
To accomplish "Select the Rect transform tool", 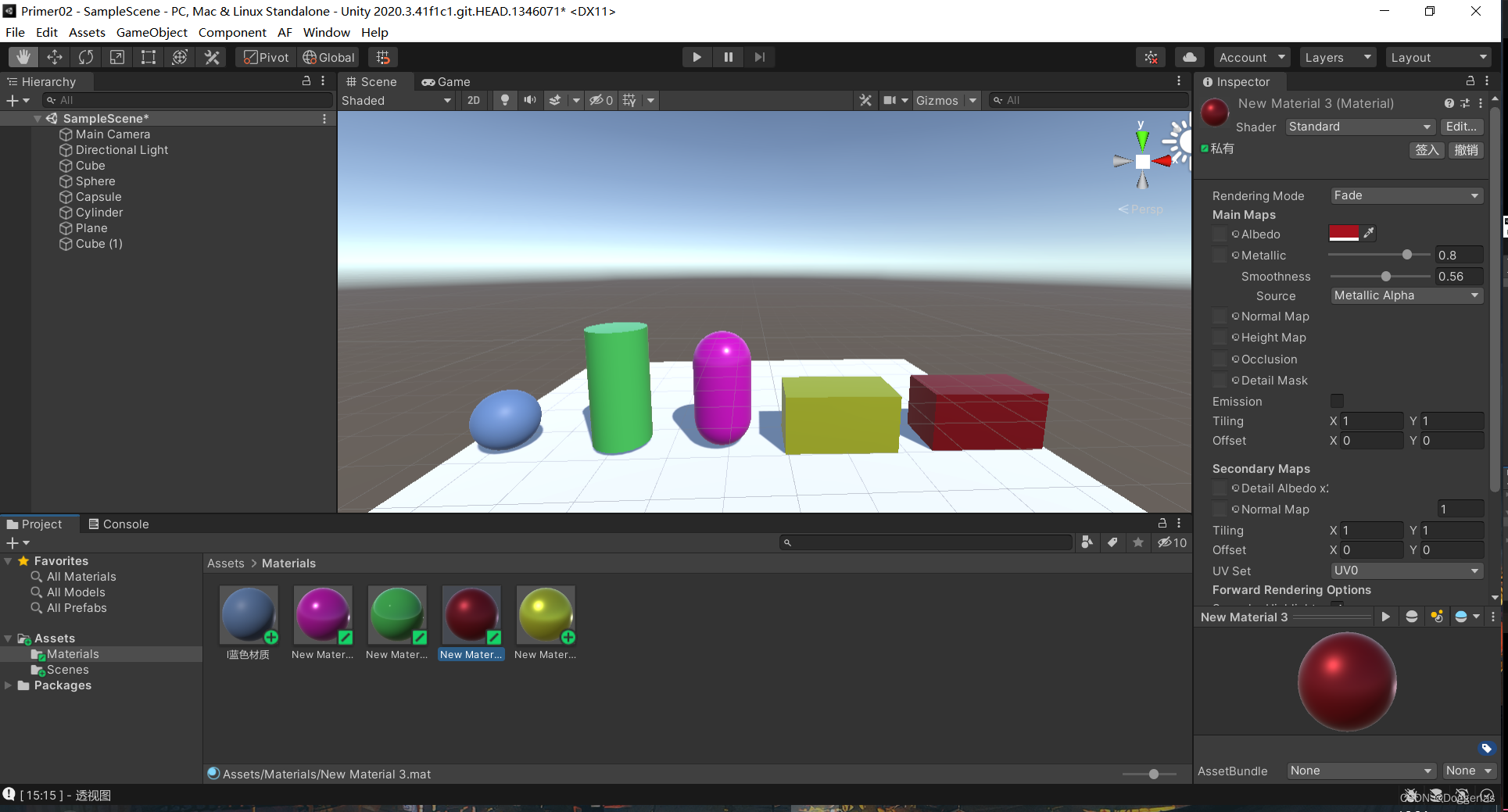I will [x=149, y=57].
